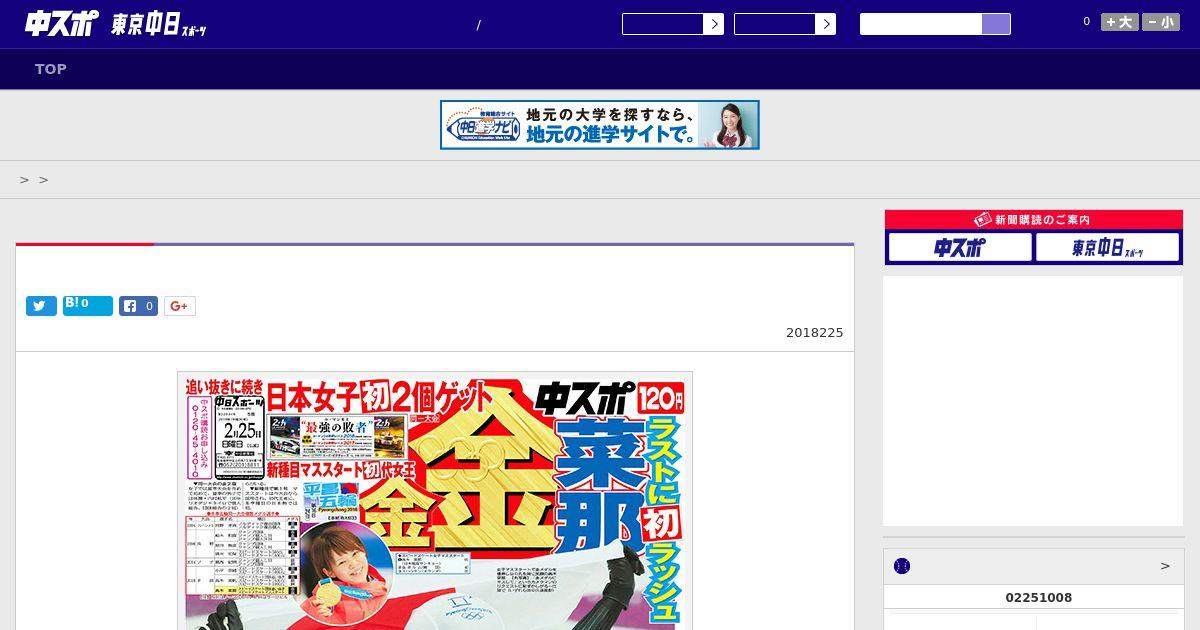Click the 02251008 sidebar text
1200x630 pixels.
click(x=1038, y=598)
